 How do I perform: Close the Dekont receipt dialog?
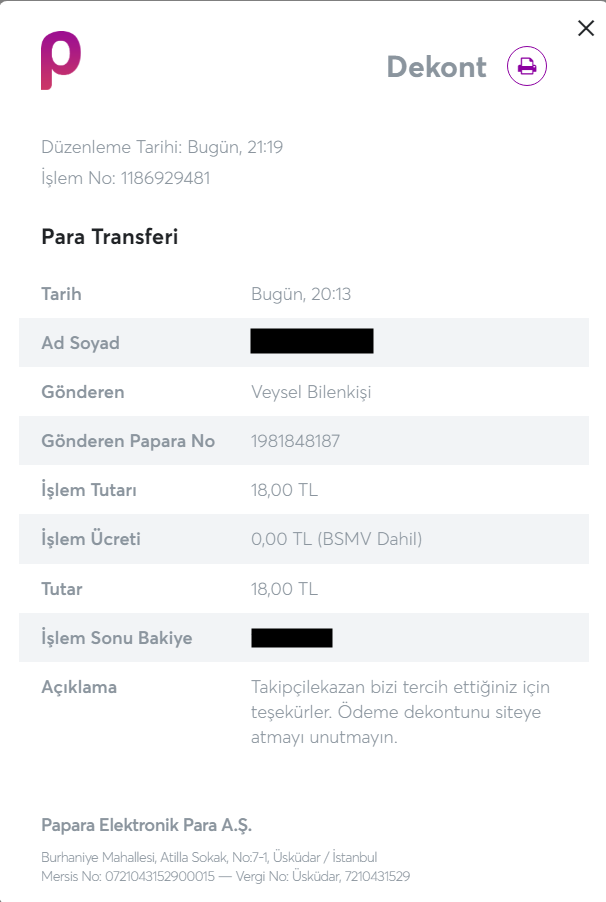(x=586, y=28)
